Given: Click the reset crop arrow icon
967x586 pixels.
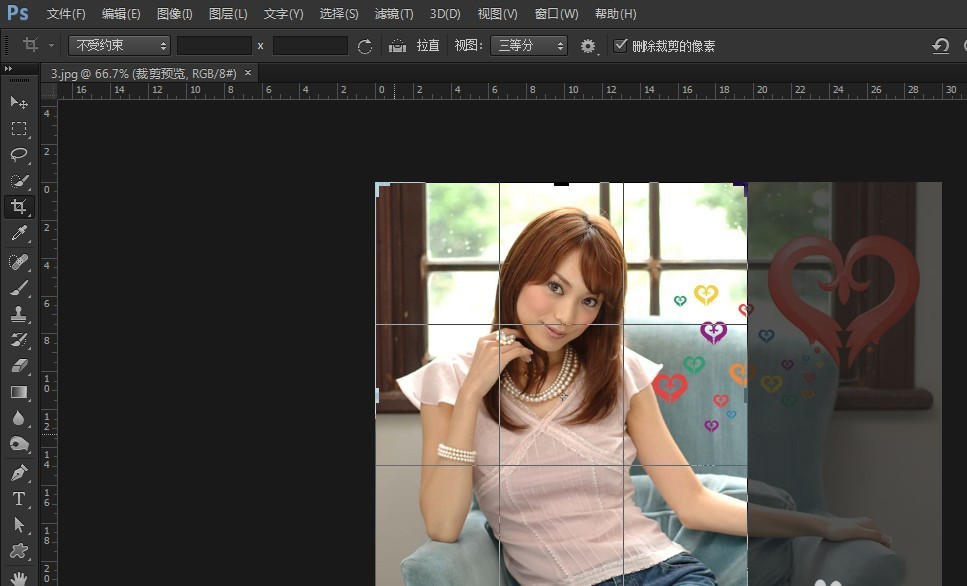Looking at the screenshot, I should coord(940,46).
